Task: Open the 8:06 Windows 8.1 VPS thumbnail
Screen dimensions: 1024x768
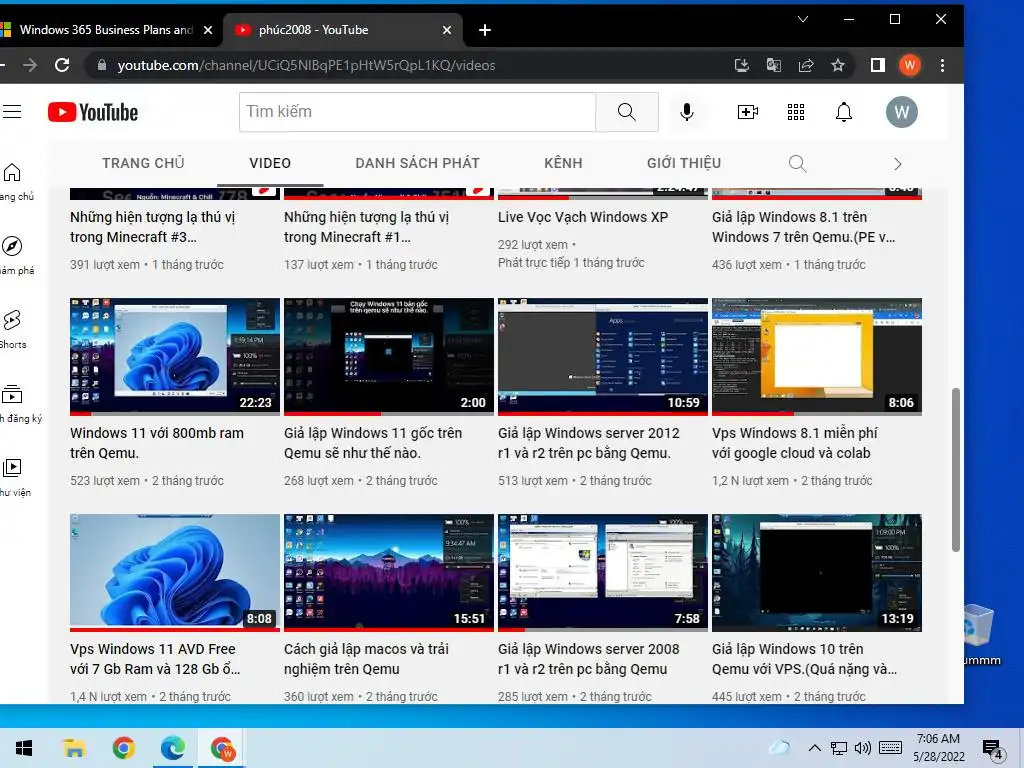Action: click(x=816, y=356)
